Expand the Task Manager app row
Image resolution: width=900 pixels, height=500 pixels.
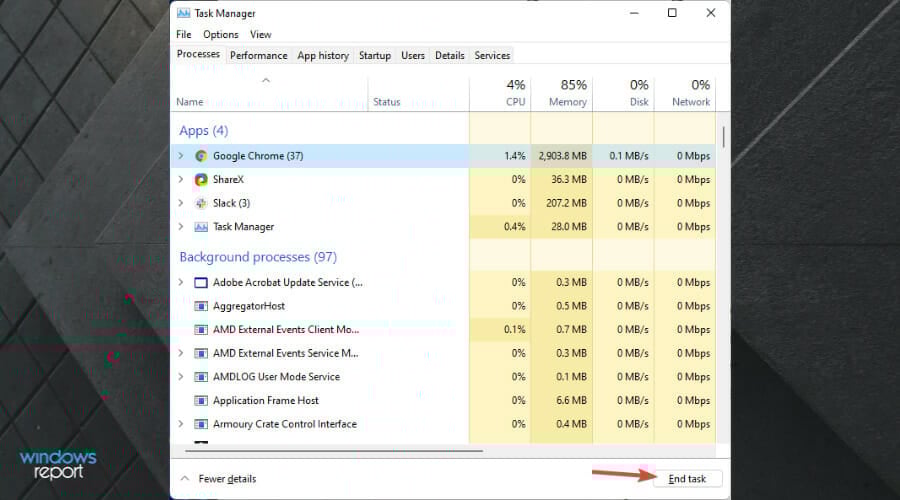click(181, 226)
